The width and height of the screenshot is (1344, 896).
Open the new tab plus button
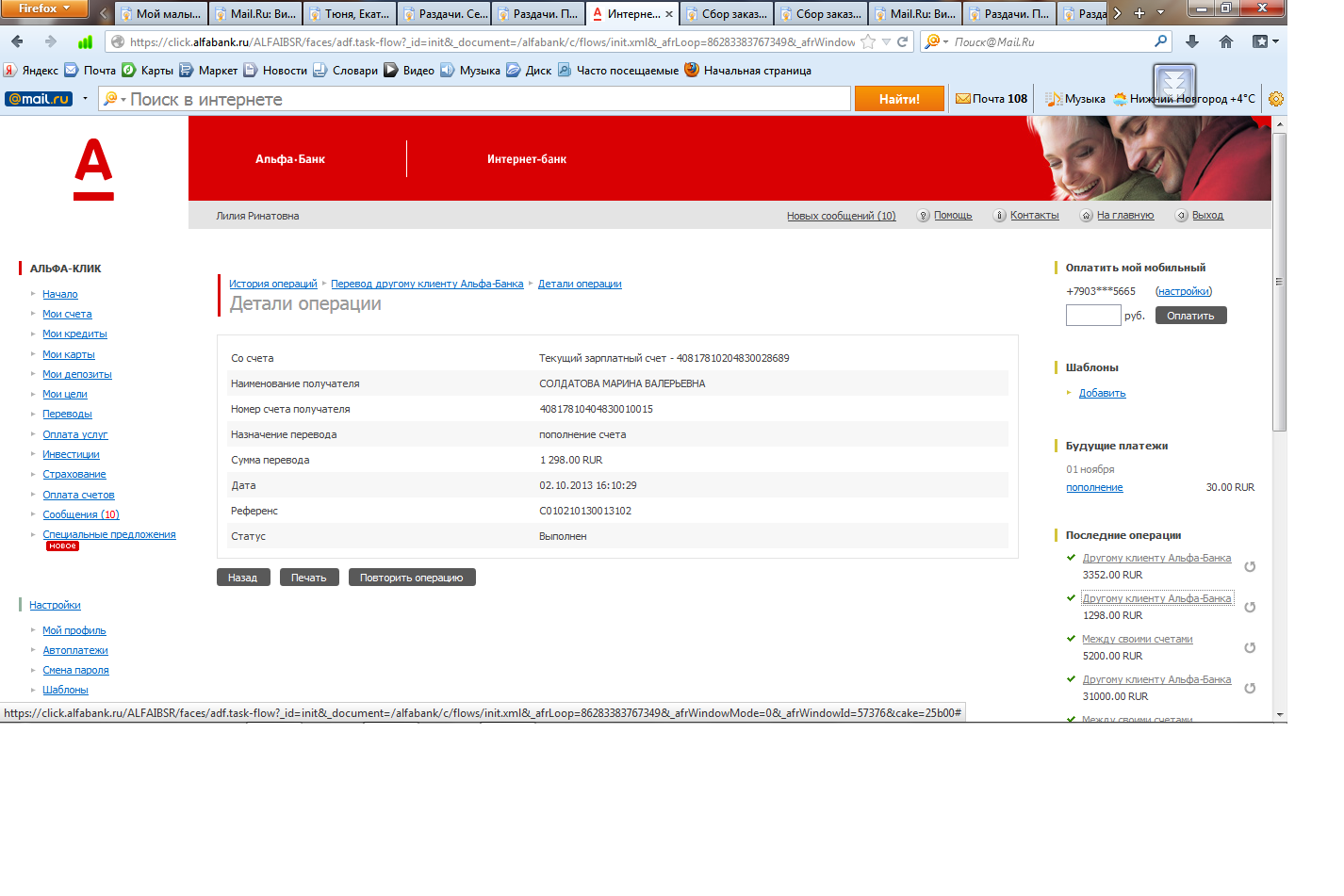[1139, 13]
